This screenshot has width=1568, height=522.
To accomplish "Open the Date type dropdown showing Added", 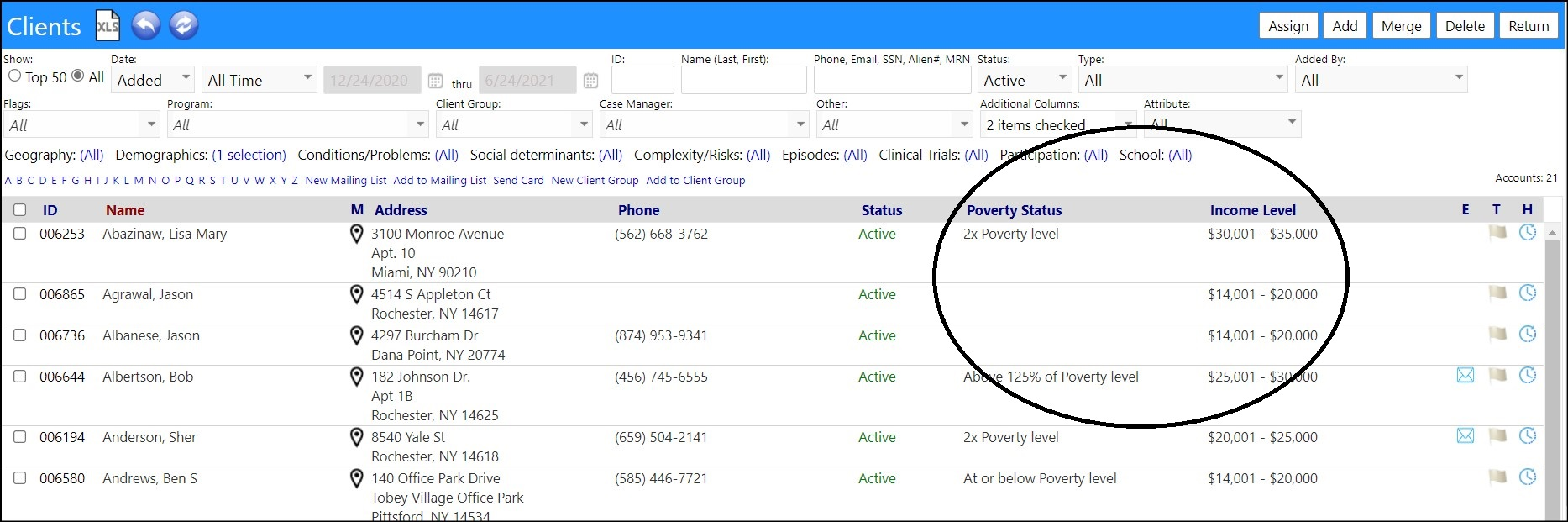I will point(153,80).
